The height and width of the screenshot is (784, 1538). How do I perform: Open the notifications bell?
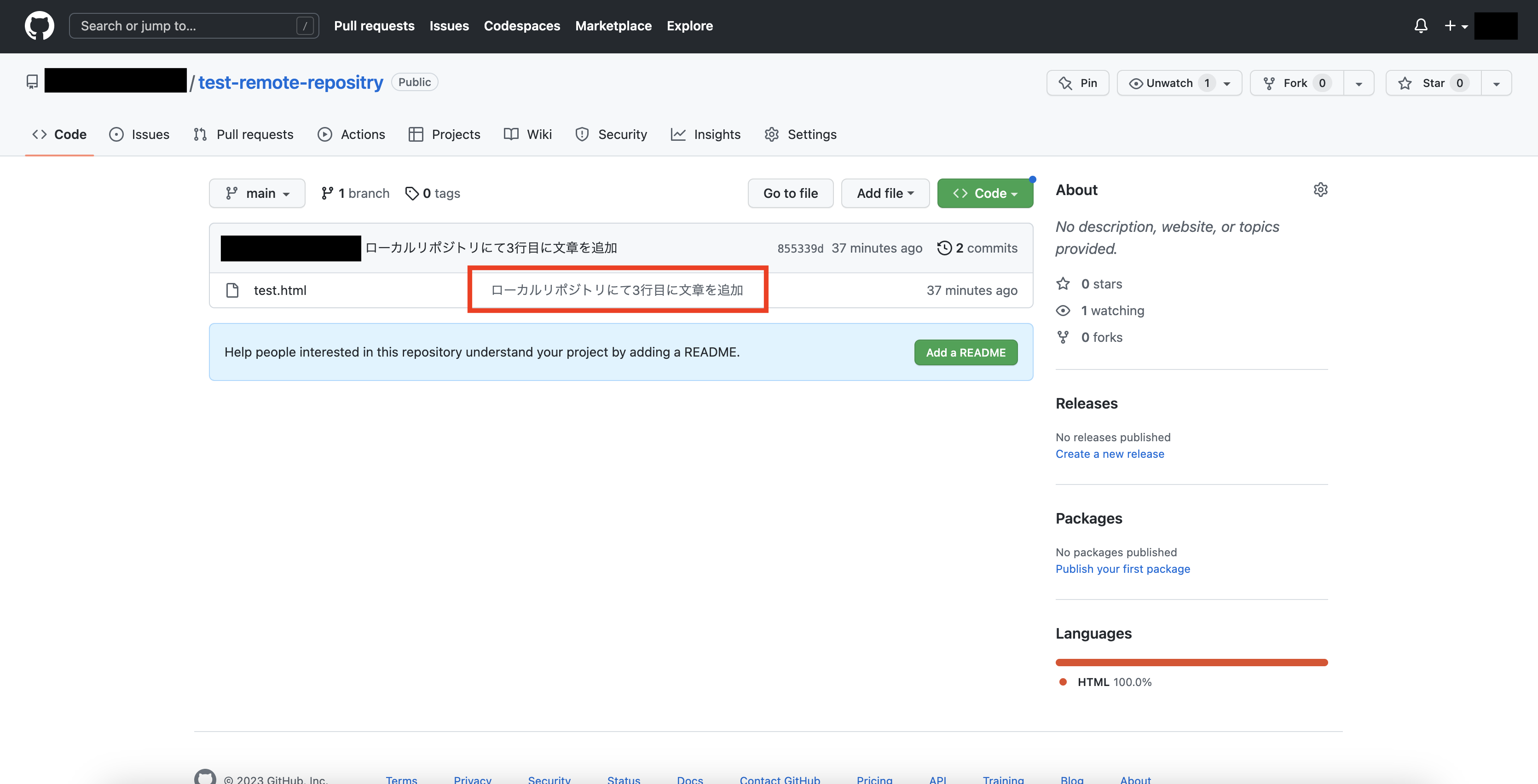tap(1421, 26)
